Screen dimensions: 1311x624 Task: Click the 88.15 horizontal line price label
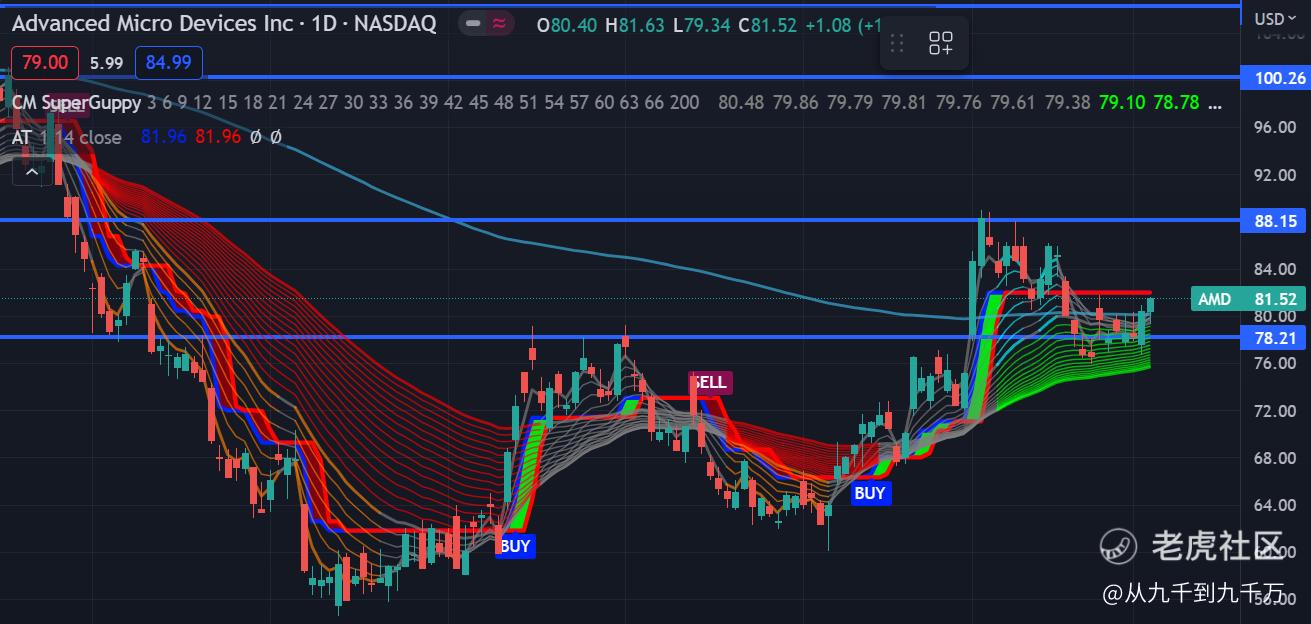coord(1274,222)
